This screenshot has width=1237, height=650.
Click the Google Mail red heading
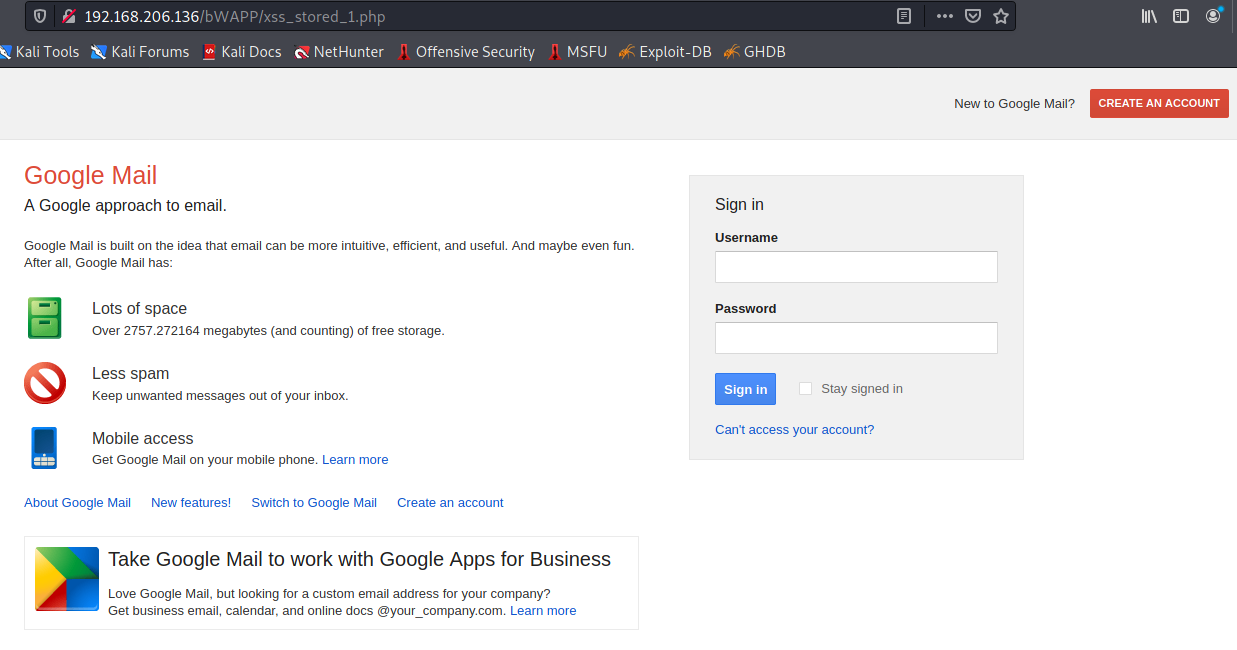click(90, 175)
